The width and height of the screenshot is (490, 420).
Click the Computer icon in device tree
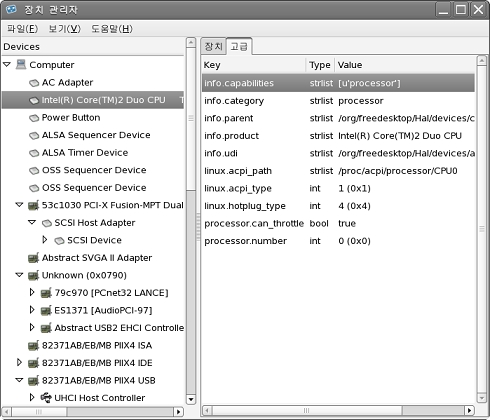click(21, 64)
